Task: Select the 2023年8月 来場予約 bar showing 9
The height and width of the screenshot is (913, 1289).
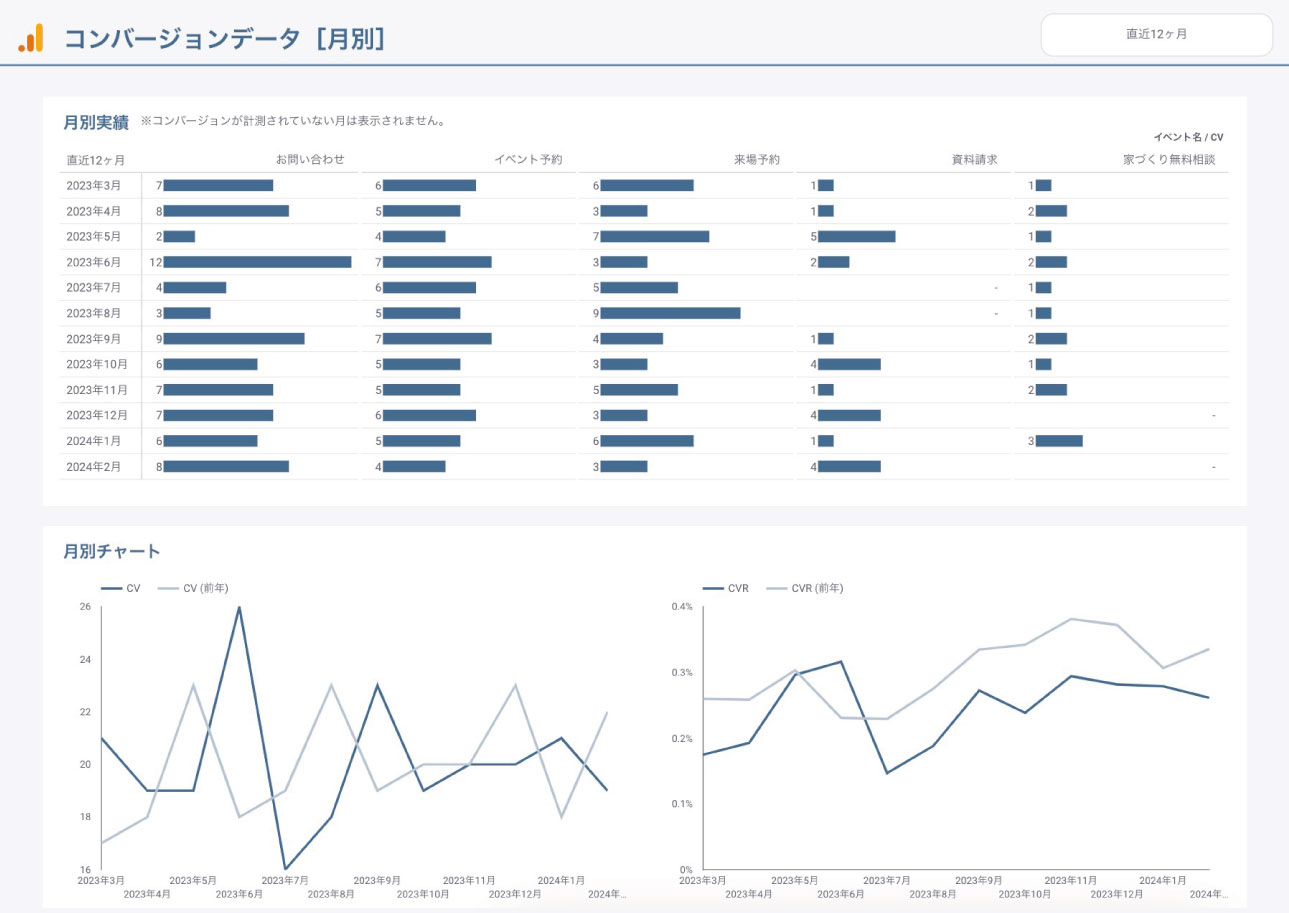Action: click(670, 313)
